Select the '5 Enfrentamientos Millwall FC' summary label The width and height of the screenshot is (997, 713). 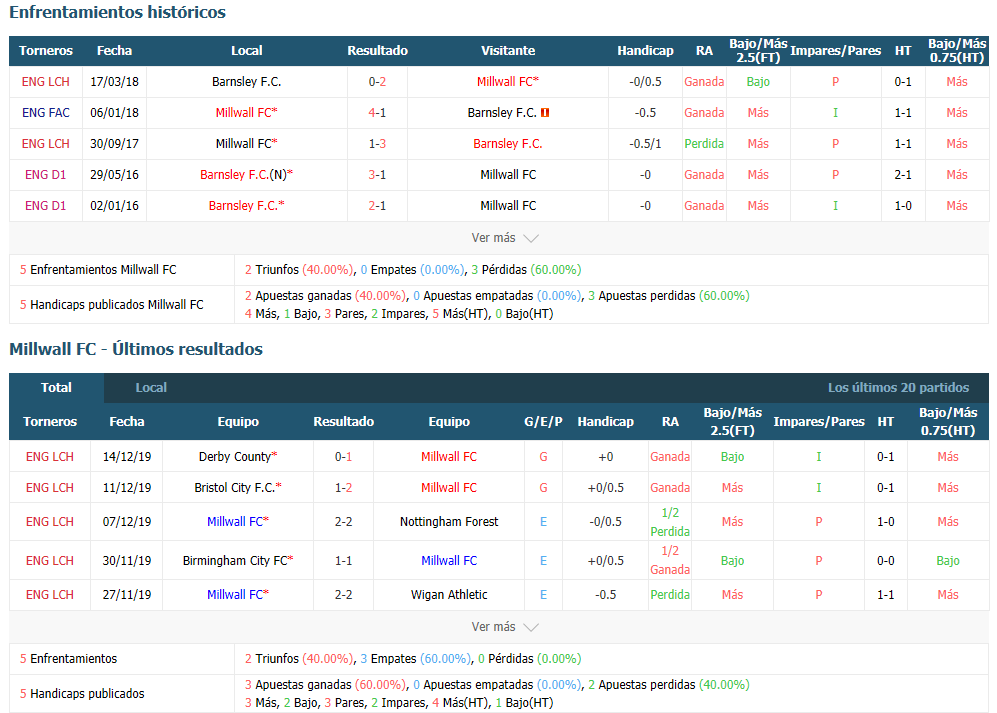pyautogui.click(x=98, y=270)
